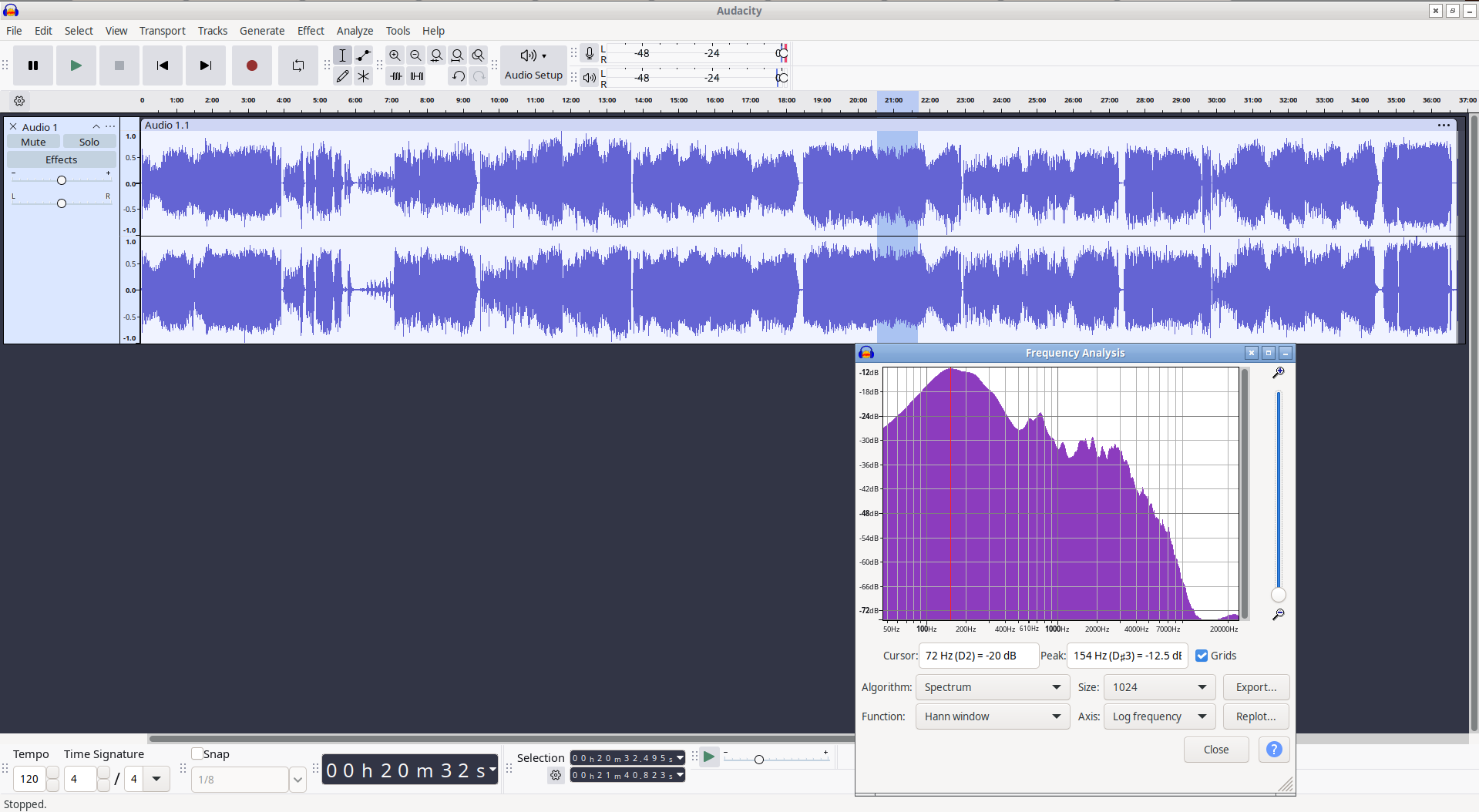Solo the Audio 1 track
The width and height of the screenshot is (1479, 812).
click(89, 142)
